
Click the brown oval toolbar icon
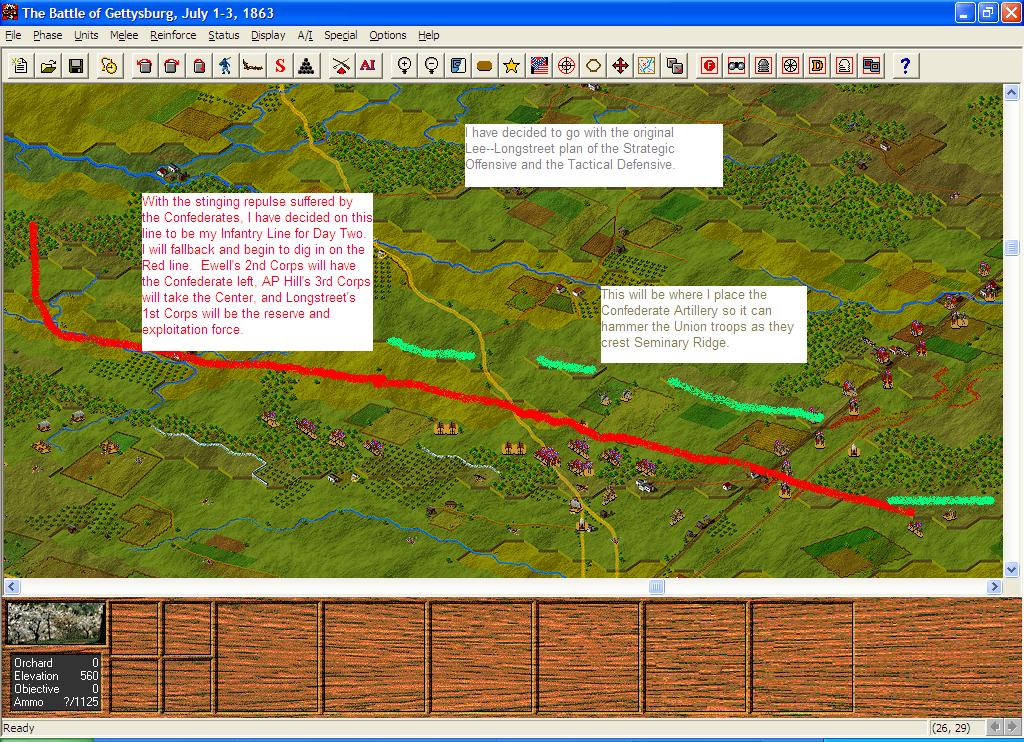click(485, 65)
